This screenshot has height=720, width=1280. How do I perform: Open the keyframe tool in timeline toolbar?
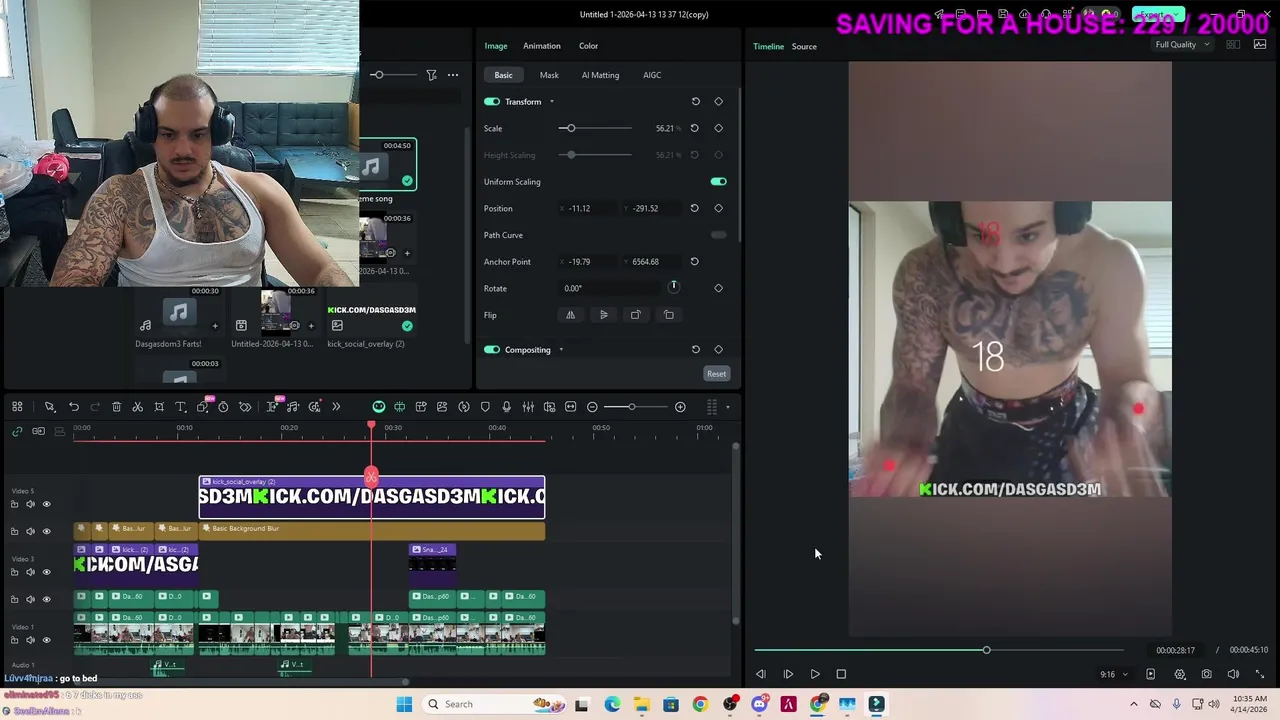coord(245,407)
